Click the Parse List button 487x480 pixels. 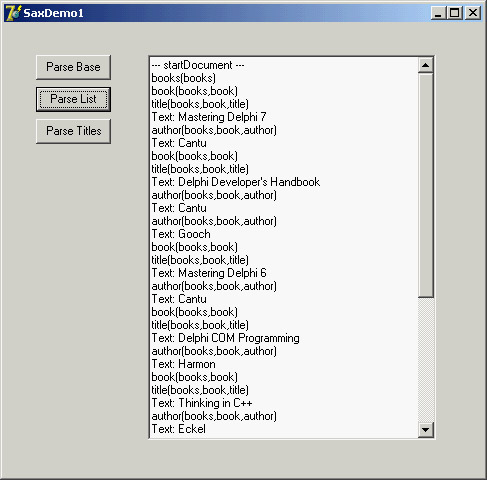[73, 99]
